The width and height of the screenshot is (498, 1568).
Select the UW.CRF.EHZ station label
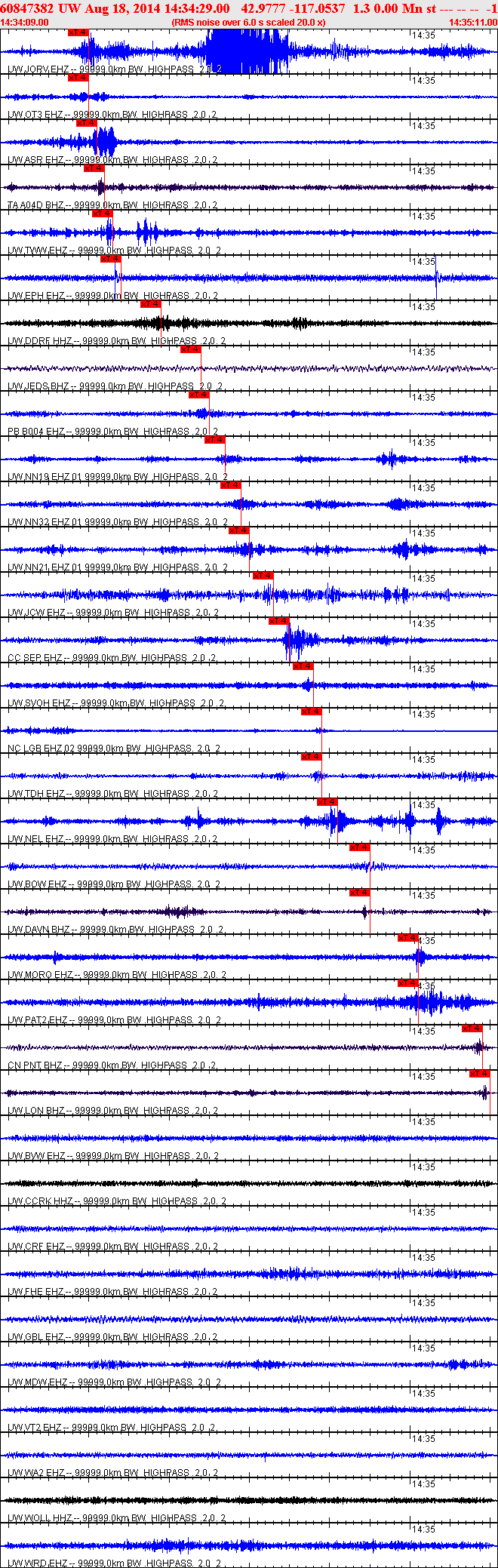coord(112,1247)
